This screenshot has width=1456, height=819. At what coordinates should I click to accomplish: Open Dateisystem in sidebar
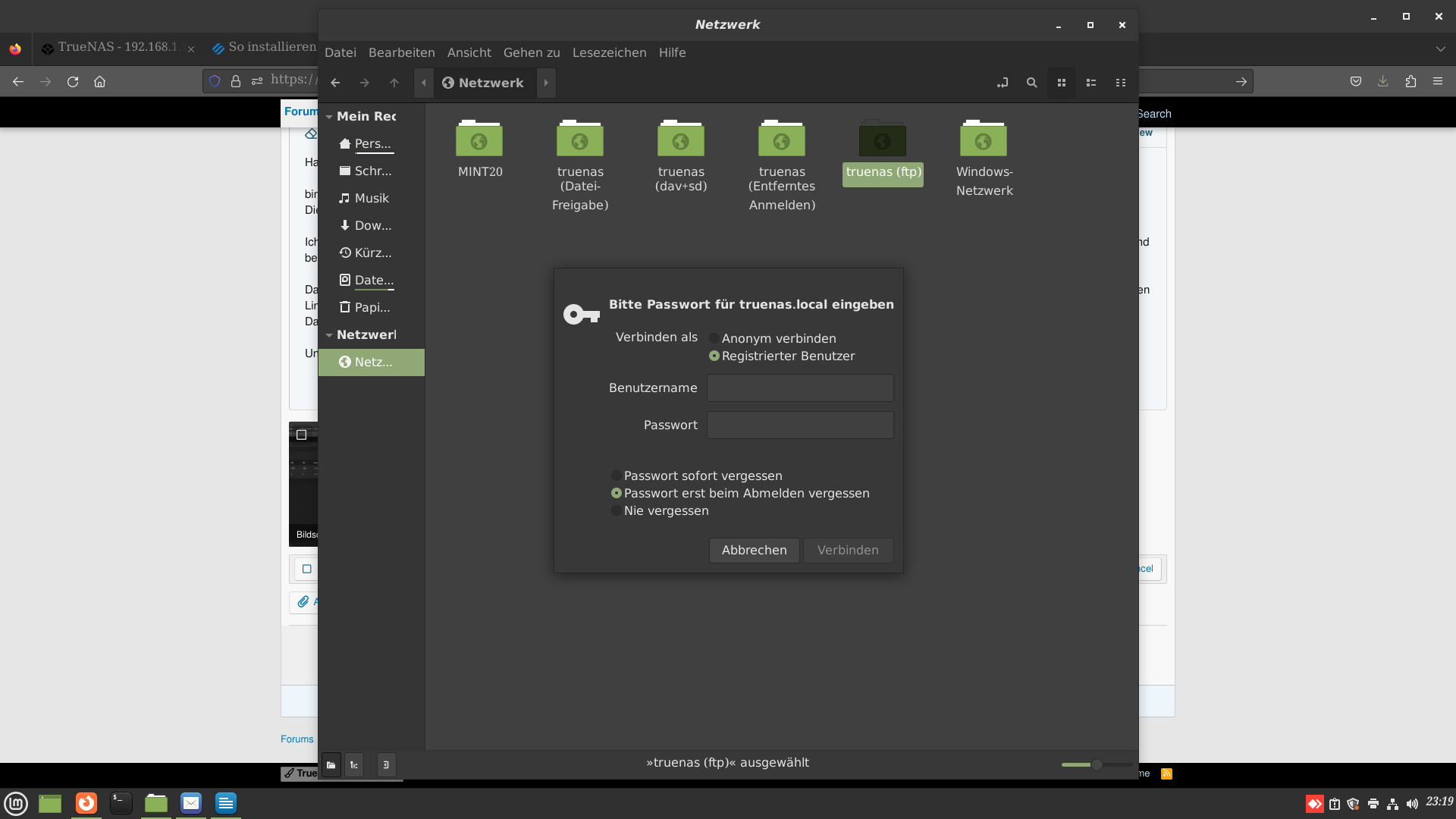[372, 280]
